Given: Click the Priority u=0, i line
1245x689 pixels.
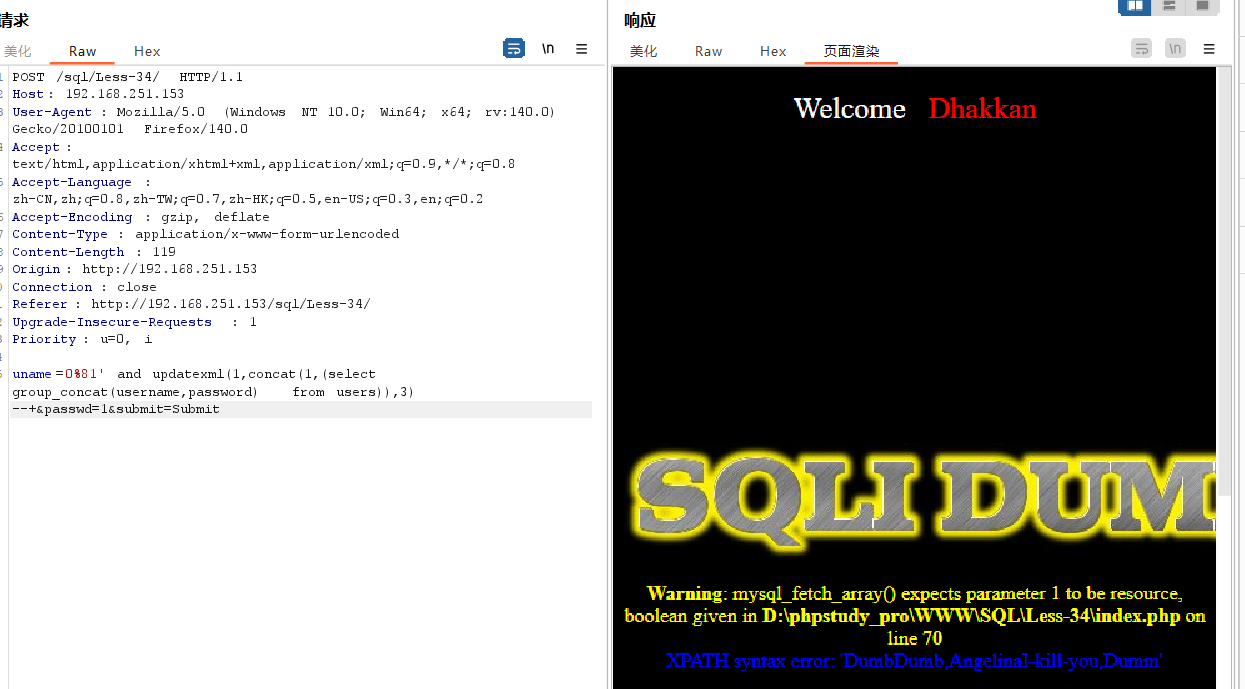Looking at the screenshot, I should 82,339.
